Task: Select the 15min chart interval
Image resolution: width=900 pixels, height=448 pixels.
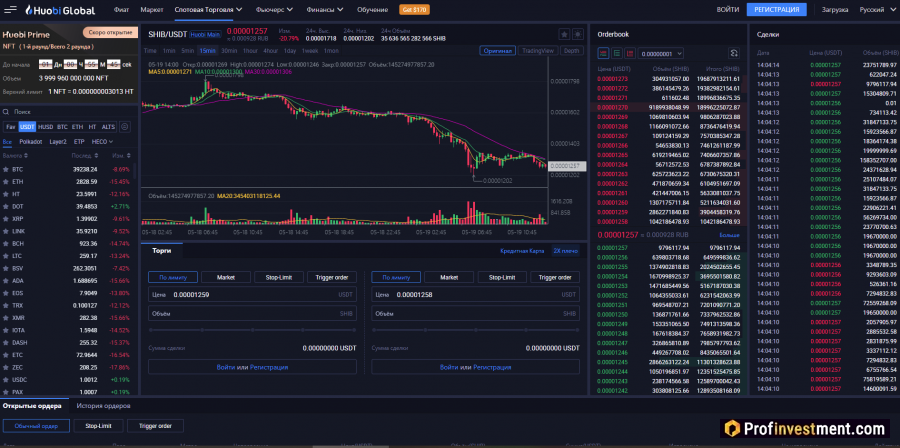Action: [207, 50]
